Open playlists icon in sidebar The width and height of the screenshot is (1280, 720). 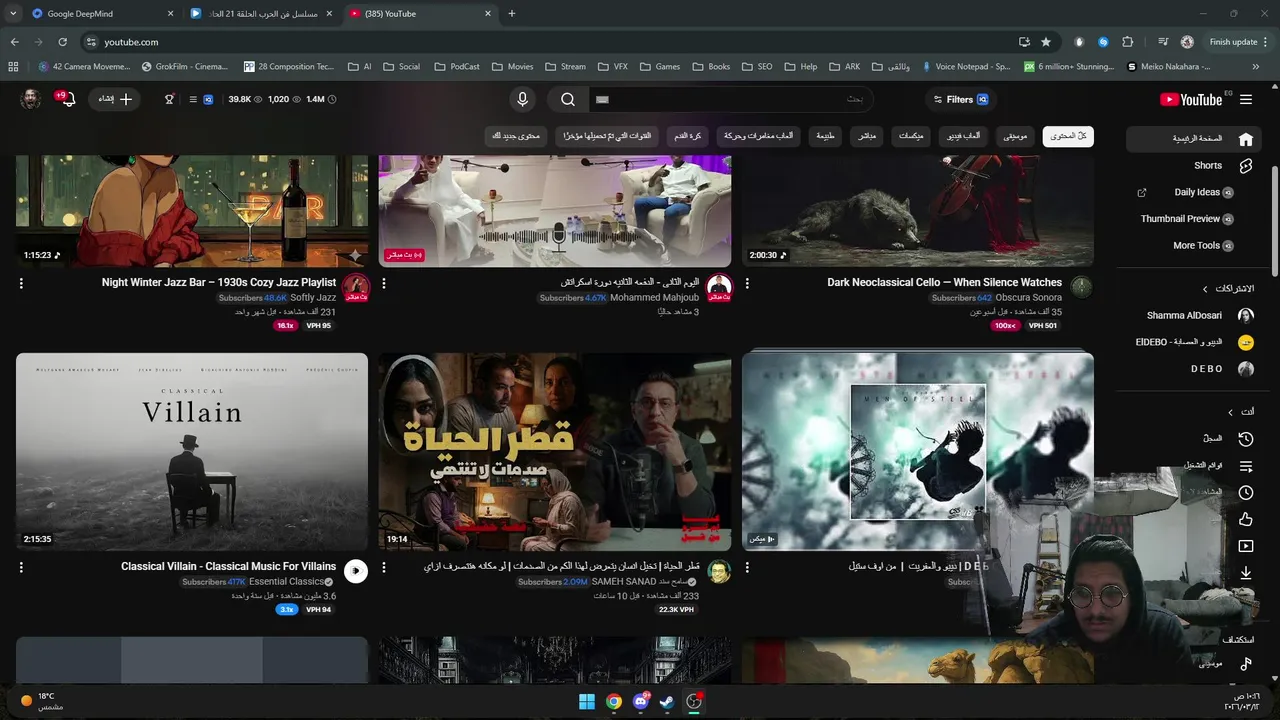tap(1246, 466)
